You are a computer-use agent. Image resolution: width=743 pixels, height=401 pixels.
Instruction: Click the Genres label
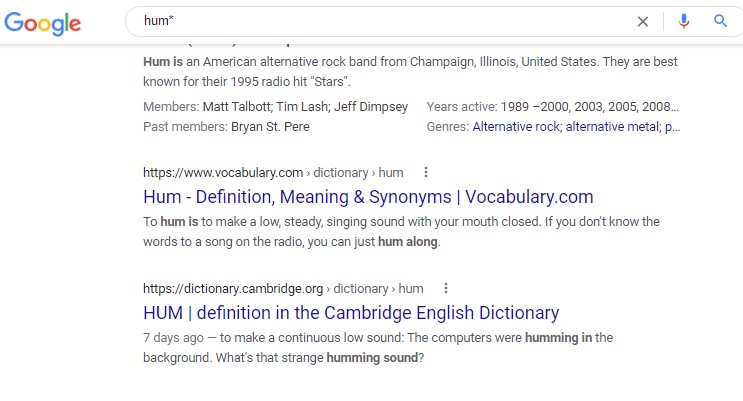[x=448, y=127]
